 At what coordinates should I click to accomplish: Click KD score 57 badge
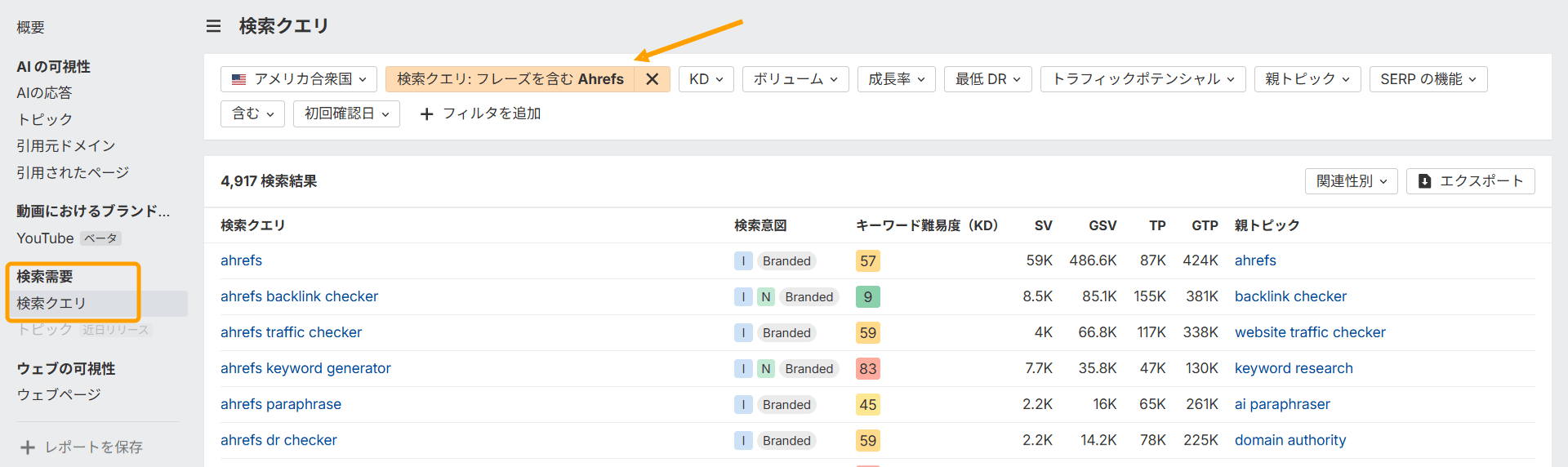tap(867, 261)
